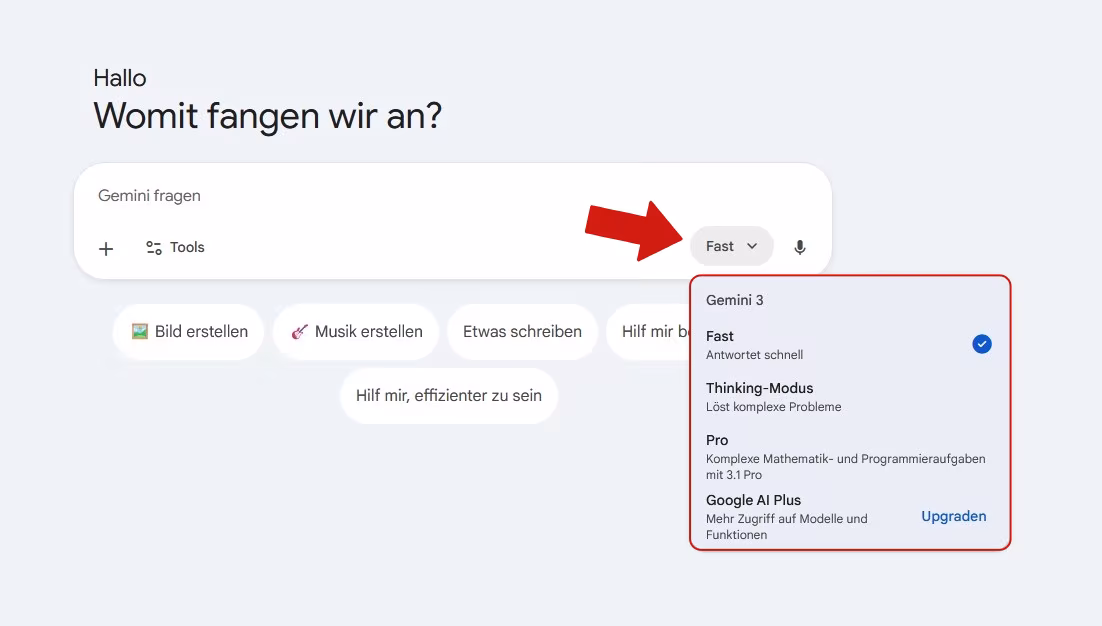Open the Tools menu

[x=175, y=247]
